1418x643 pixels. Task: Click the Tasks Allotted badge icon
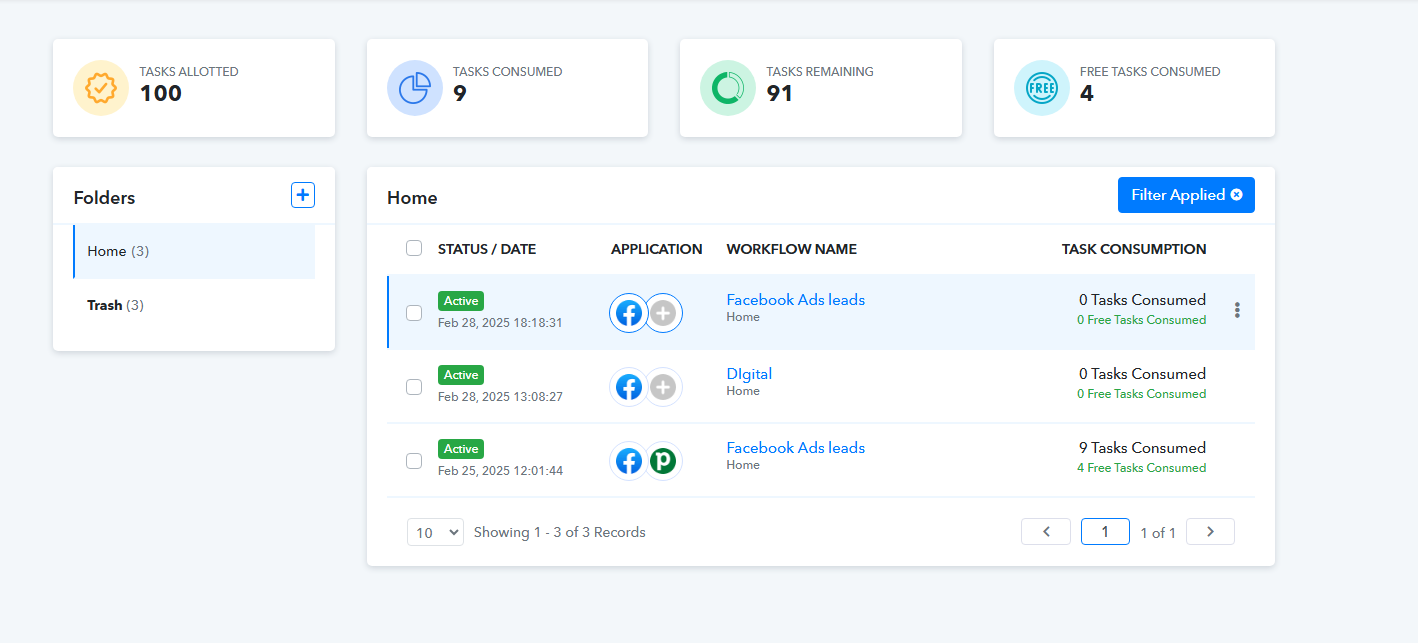[101, 88]
